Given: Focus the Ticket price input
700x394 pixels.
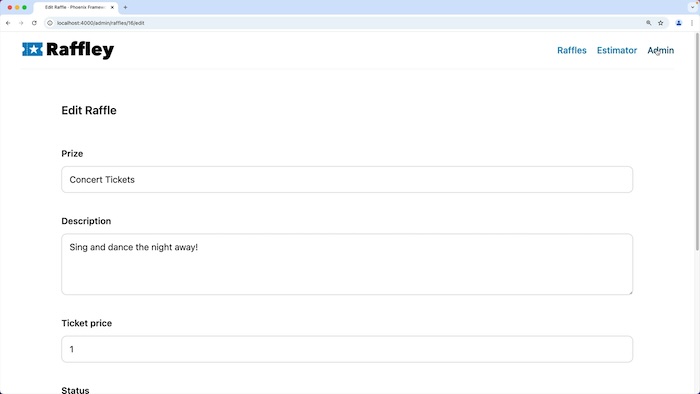Looking at the screenshot, I should [x=347, y=349].
